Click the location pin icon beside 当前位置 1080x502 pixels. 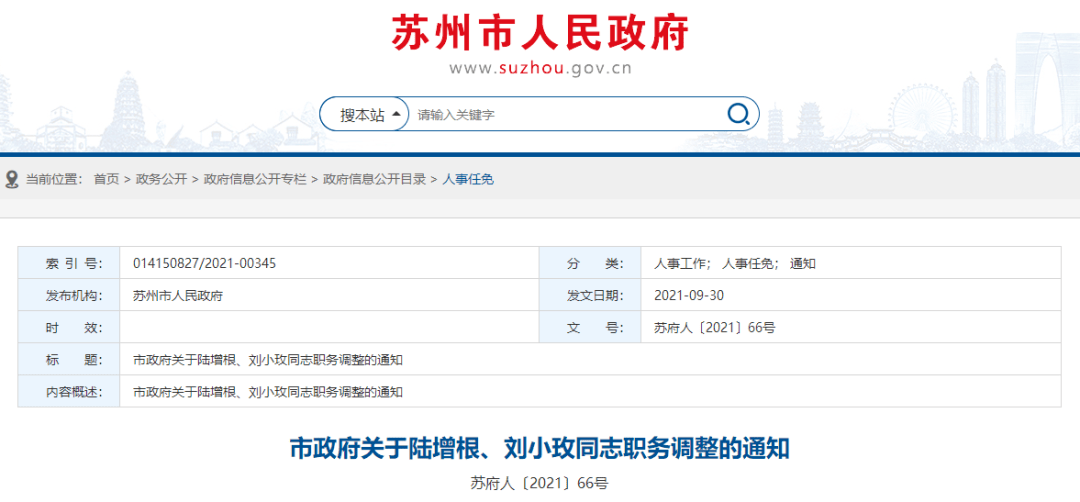point(12,180)
